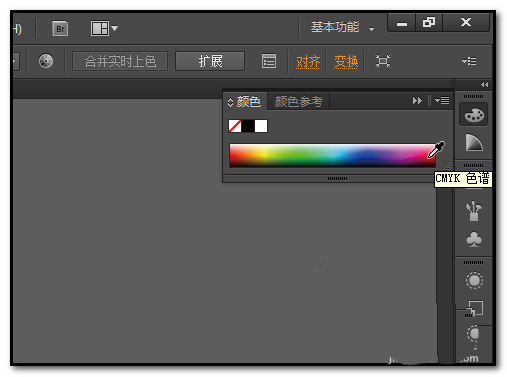This screenshot has width=507, height=377.
Task: Open the 变换 transform link
Action: point(346,62)
